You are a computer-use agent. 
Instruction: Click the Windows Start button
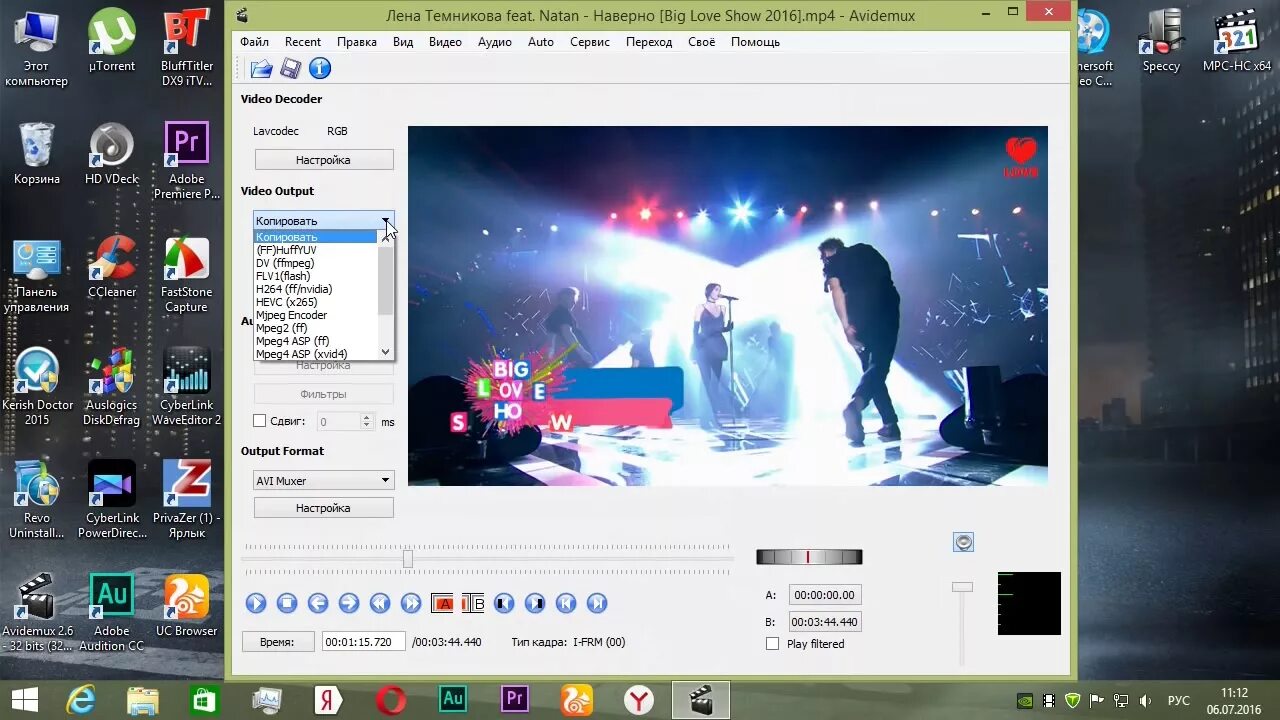click(25, 699)
